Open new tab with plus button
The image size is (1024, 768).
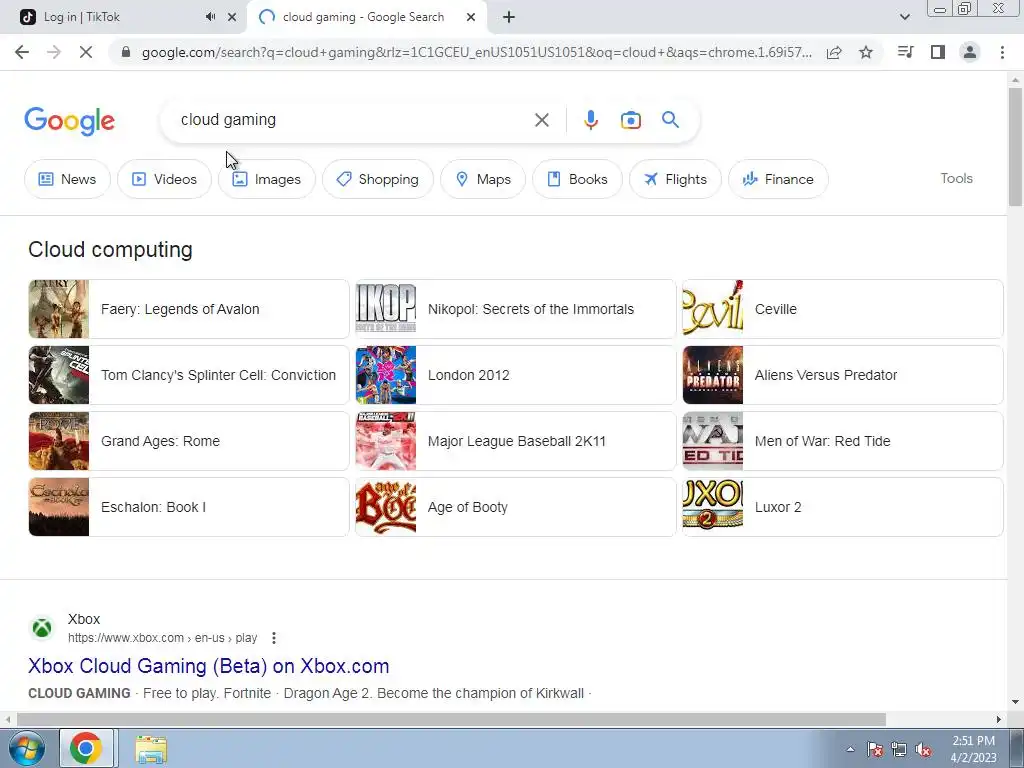[509, 18]
